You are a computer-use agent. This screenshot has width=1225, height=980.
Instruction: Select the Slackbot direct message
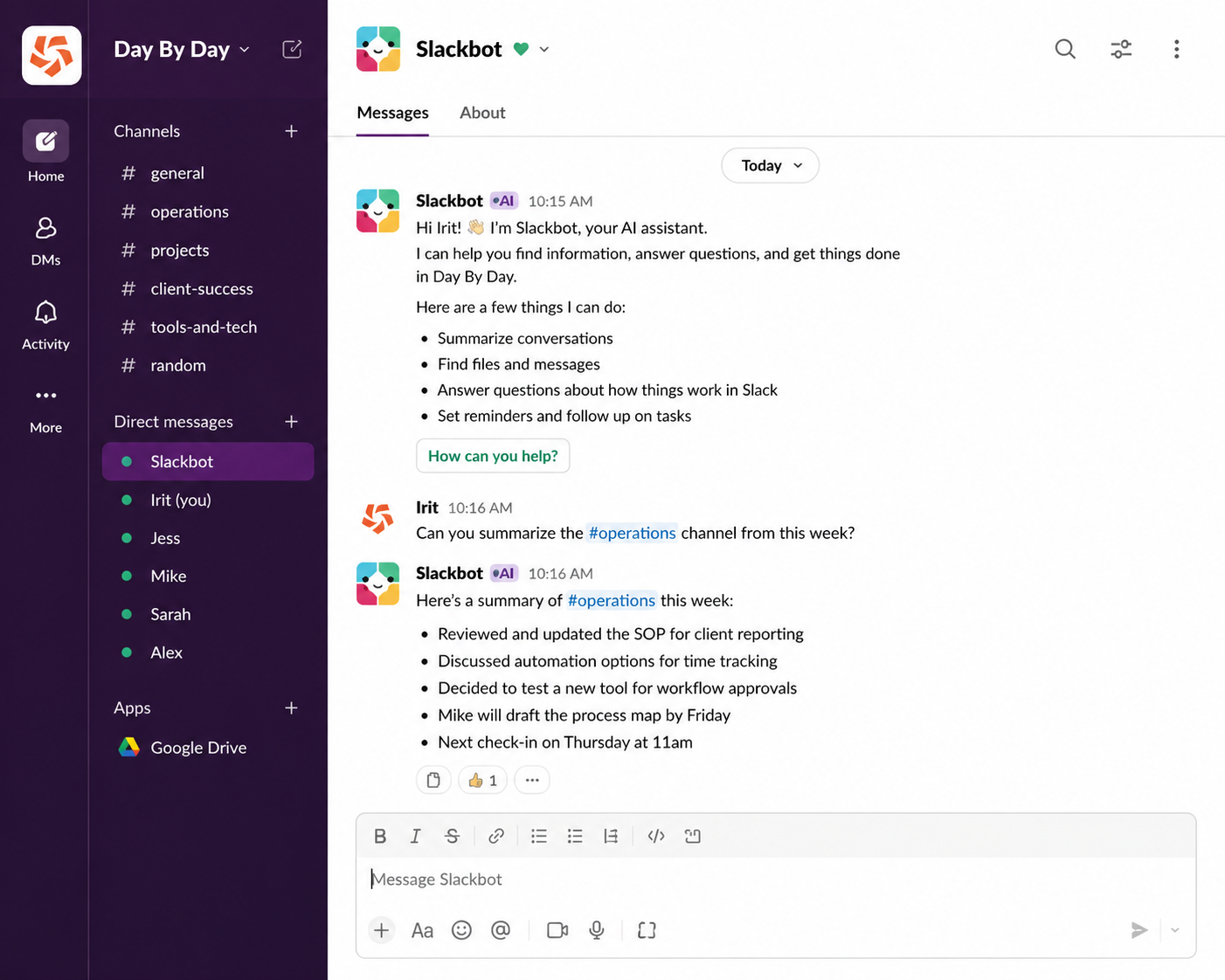point(208,461)
